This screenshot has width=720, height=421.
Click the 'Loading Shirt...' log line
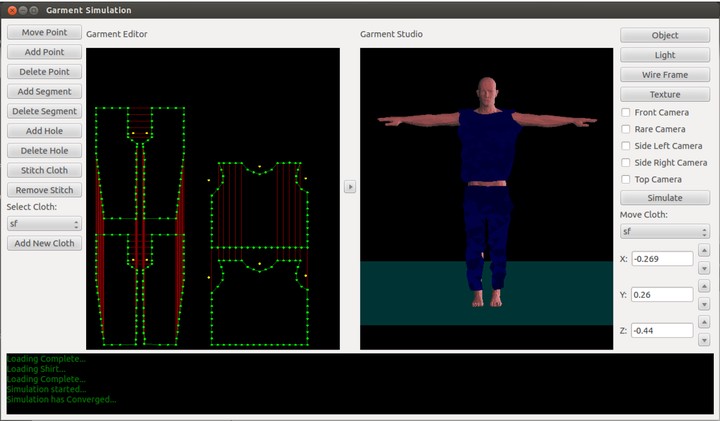(x=36, y=369)
